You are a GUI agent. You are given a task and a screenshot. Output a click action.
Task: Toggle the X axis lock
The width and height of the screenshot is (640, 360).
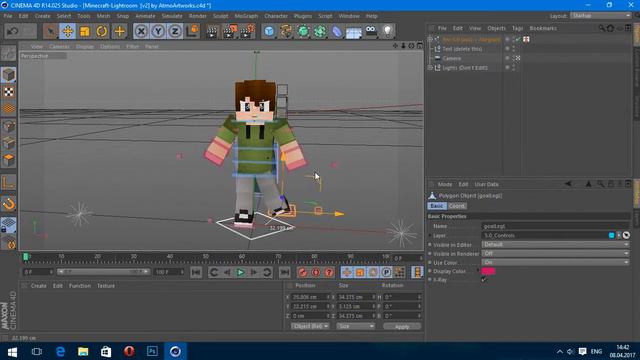pos(141,31)
